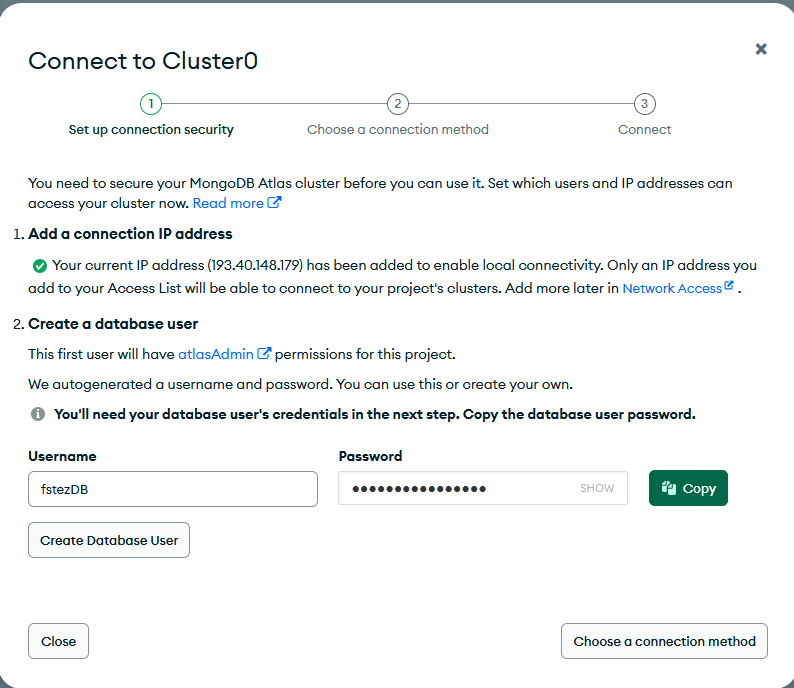The image size is (794, 688).
Task: Click external link icon next to Network Access
Action: (729, 287)
